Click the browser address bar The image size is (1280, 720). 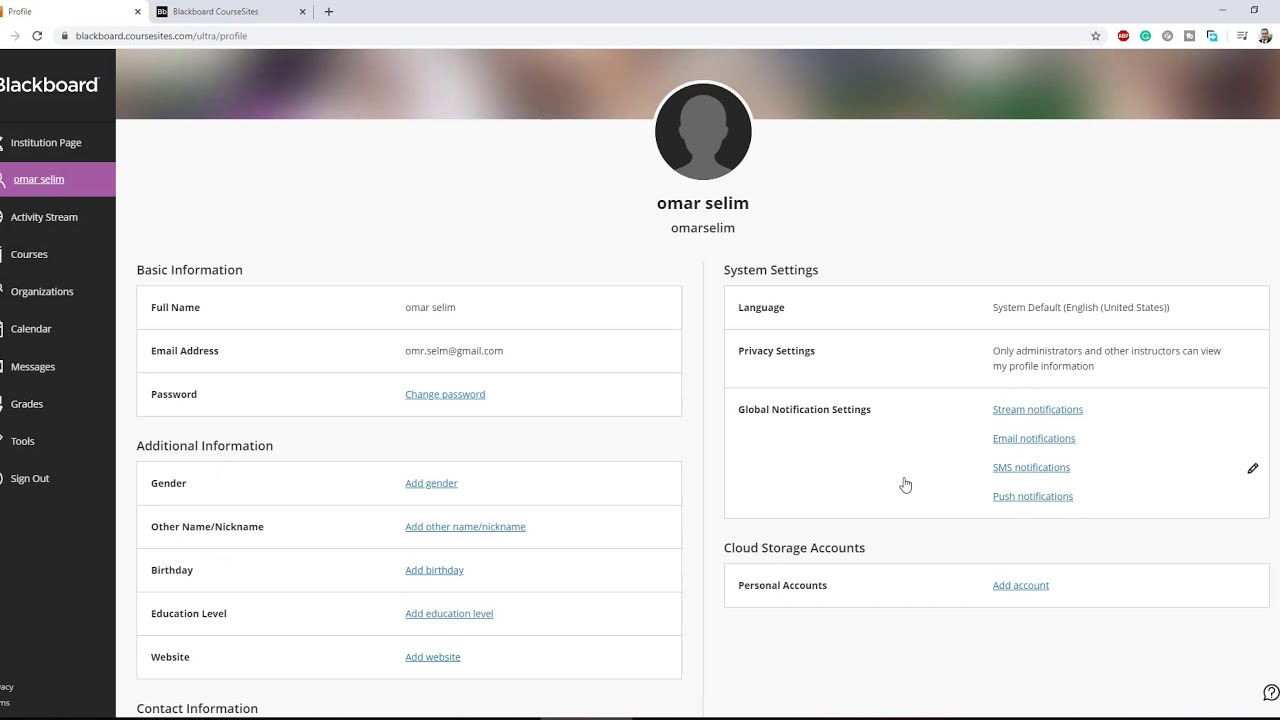[x=570, y=36]
